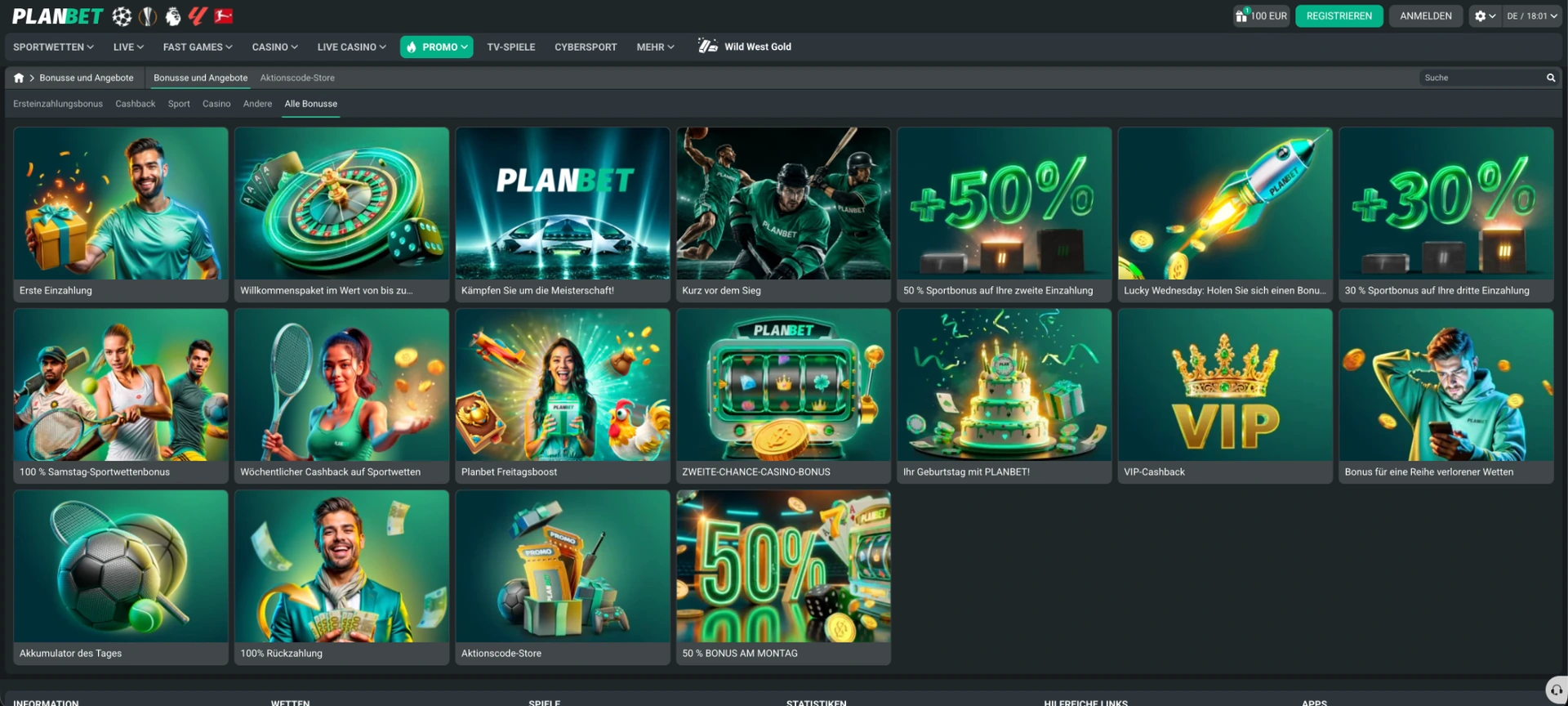Click the ANMELDEN button
The image size is (1568, 706).
1425,16
